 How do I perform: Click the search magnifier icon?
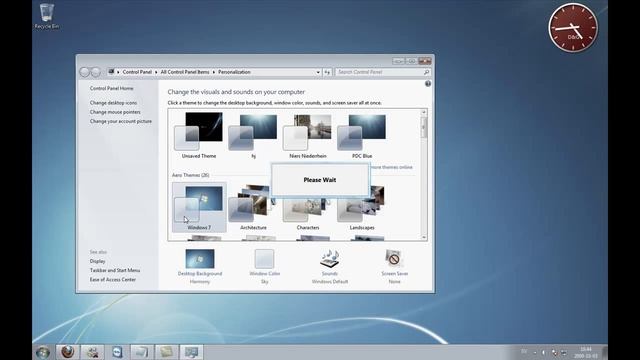click(426, 72)
